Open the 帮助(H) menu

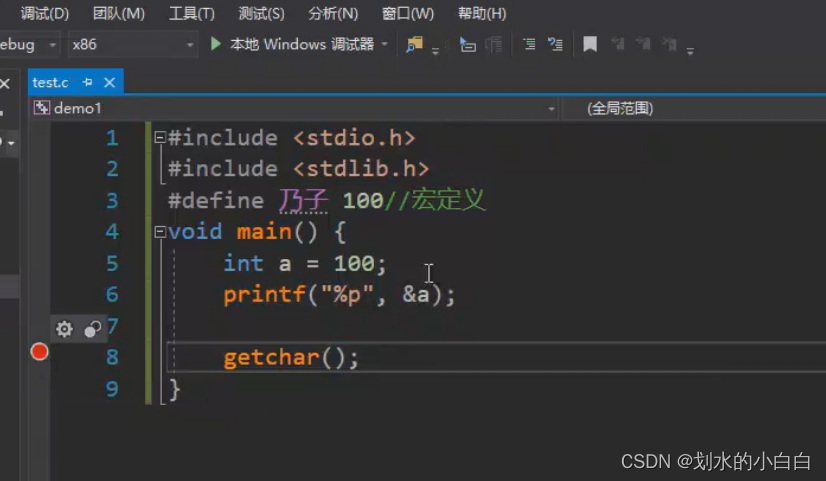coord(482,13)
